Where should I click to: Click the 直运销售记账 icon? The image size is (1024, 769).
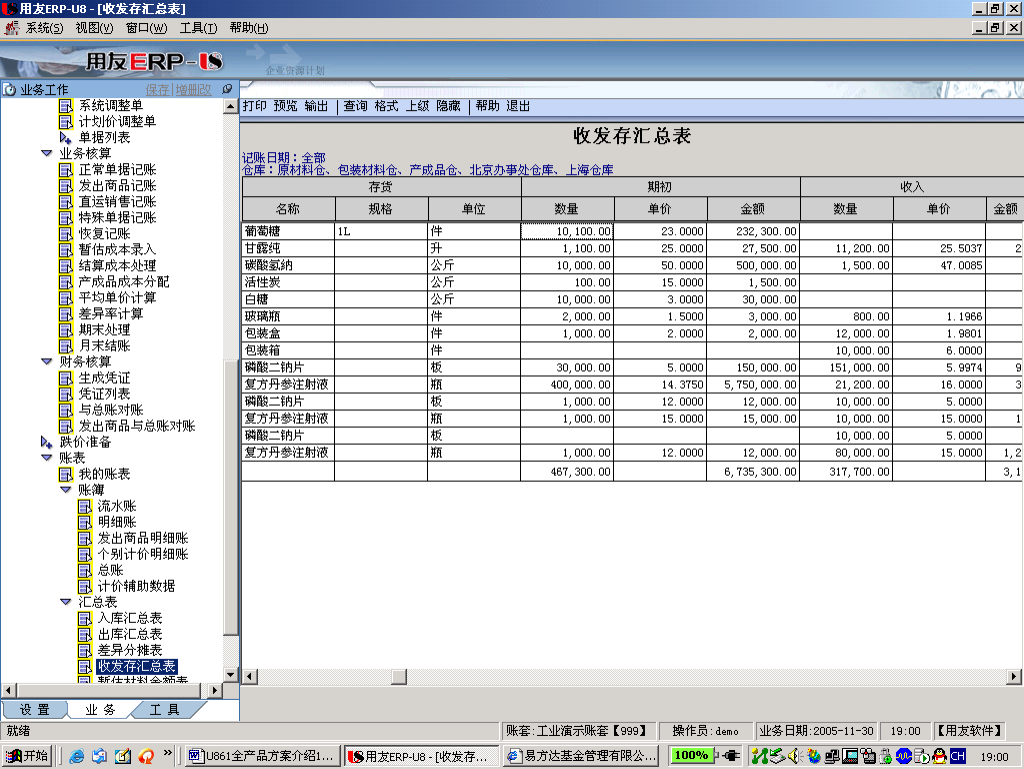(x=66, y=202)
